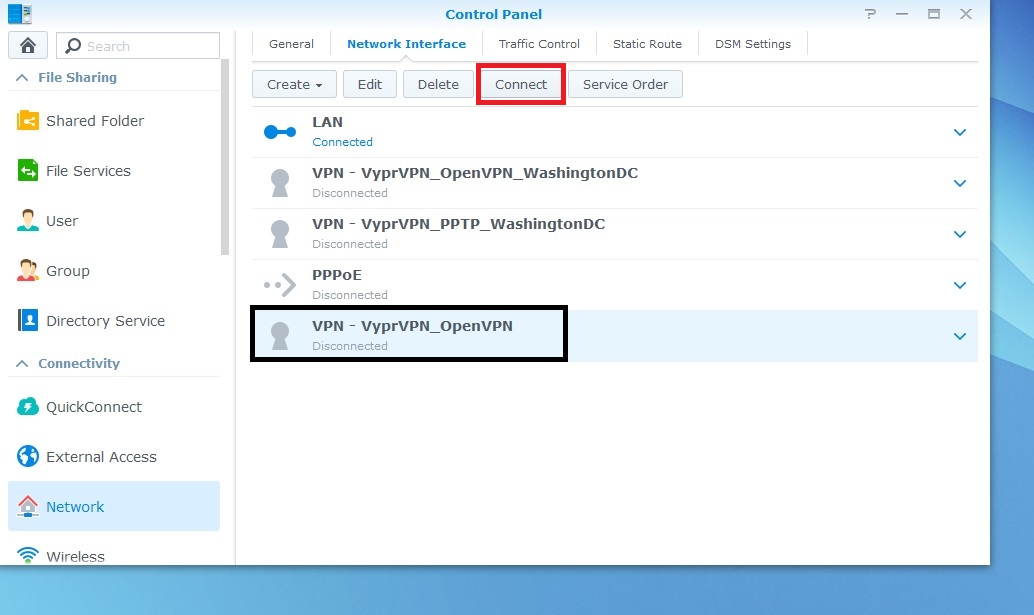Open Directory Service settings

[27, 320]
